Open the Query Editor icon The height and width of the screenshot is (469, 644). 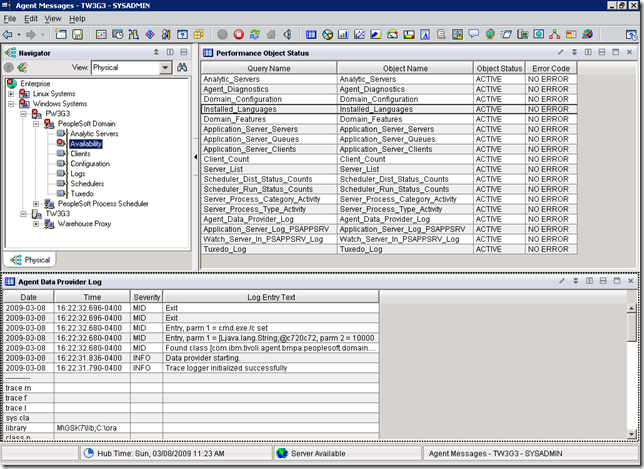coord(182,34)
